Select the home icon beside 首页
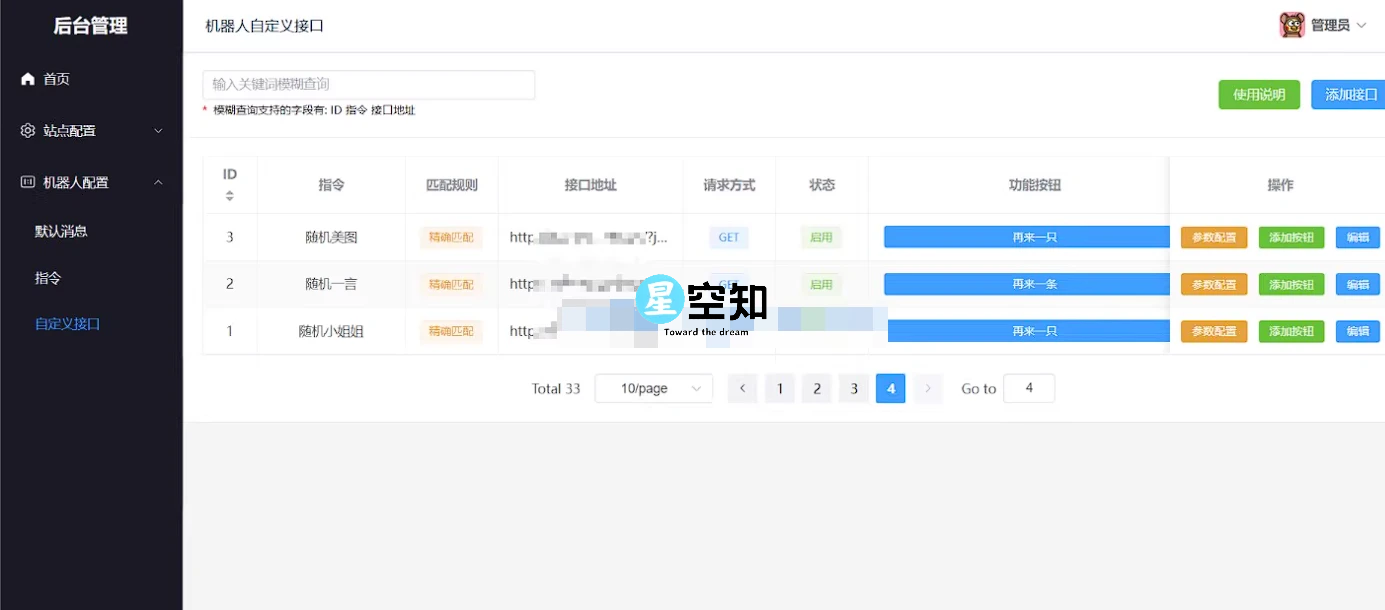The width and height of the screenshot is (1385, 610). [26, 79]
